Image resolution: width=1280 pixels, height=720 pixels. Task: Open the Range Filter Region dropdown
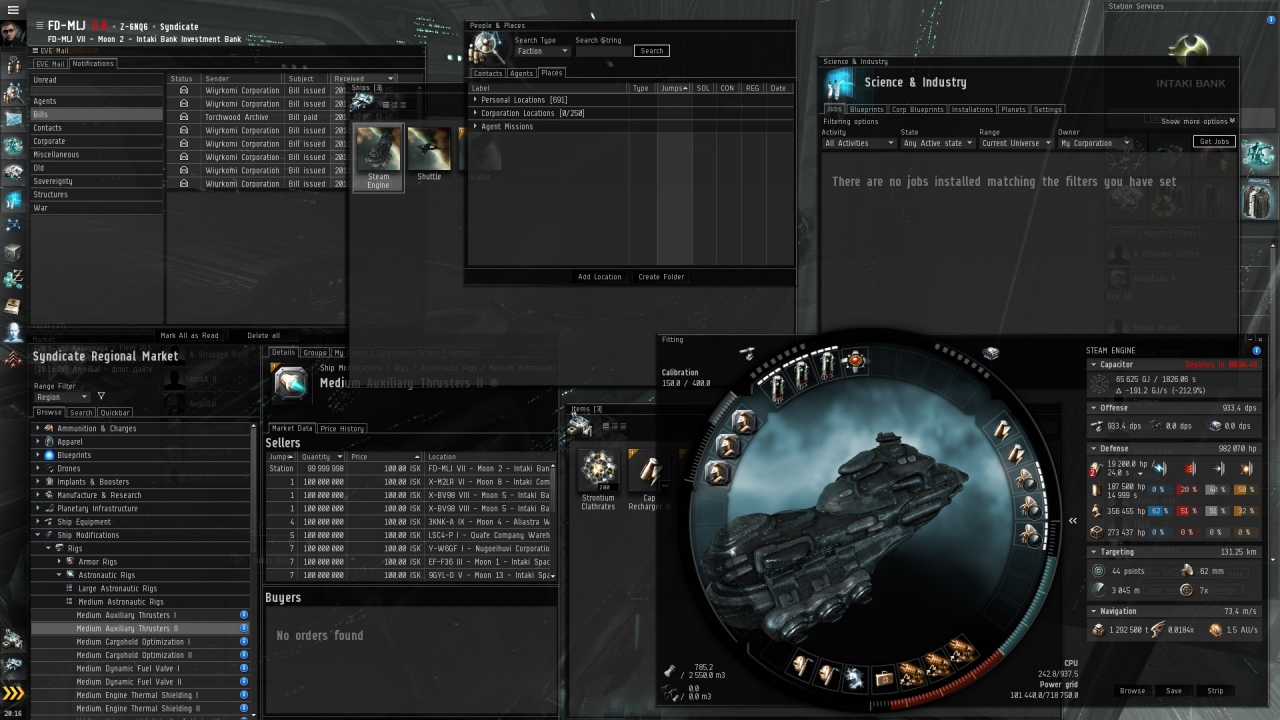click(x=62, y=397)
